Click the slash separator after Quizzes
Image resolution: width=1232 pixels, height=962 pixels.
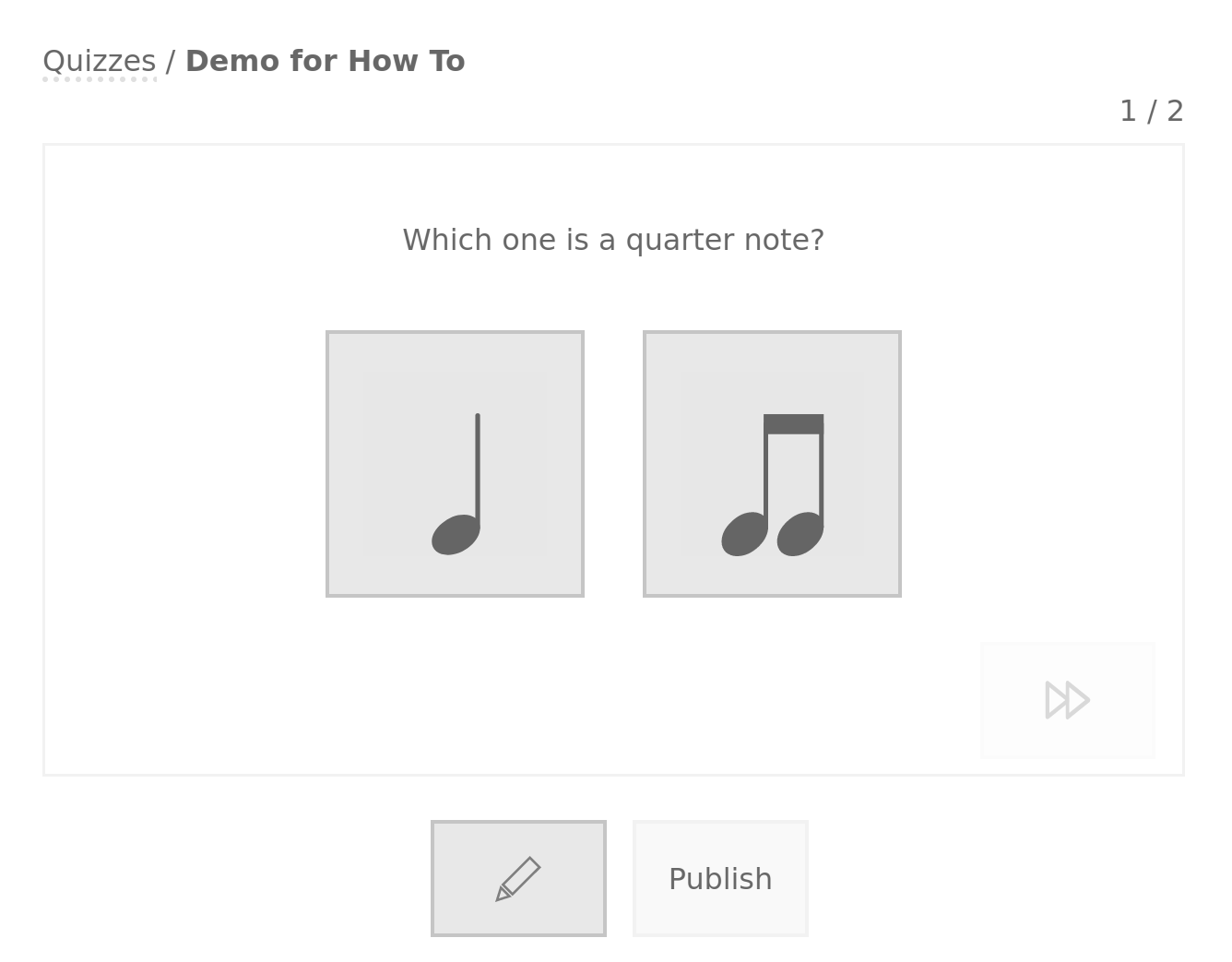[171, 62]
